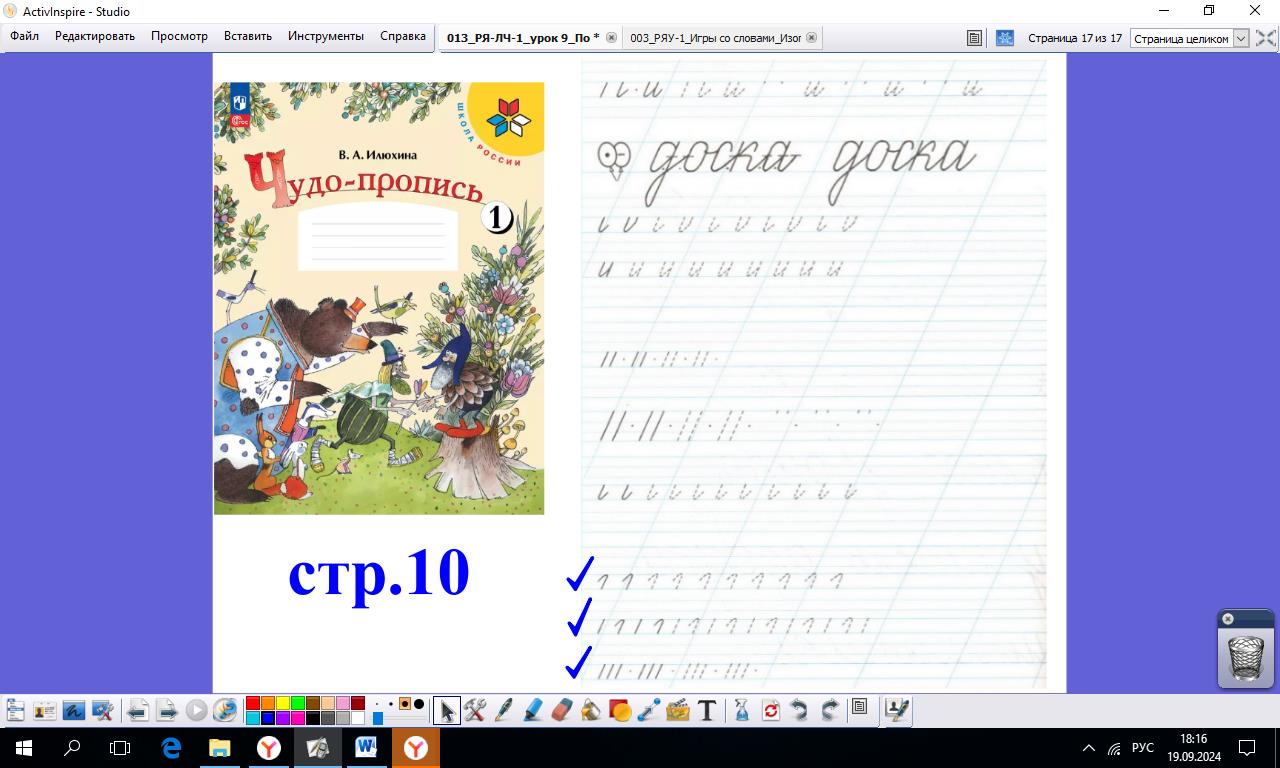Select the Fill paint bucket tool

point(591,711)
